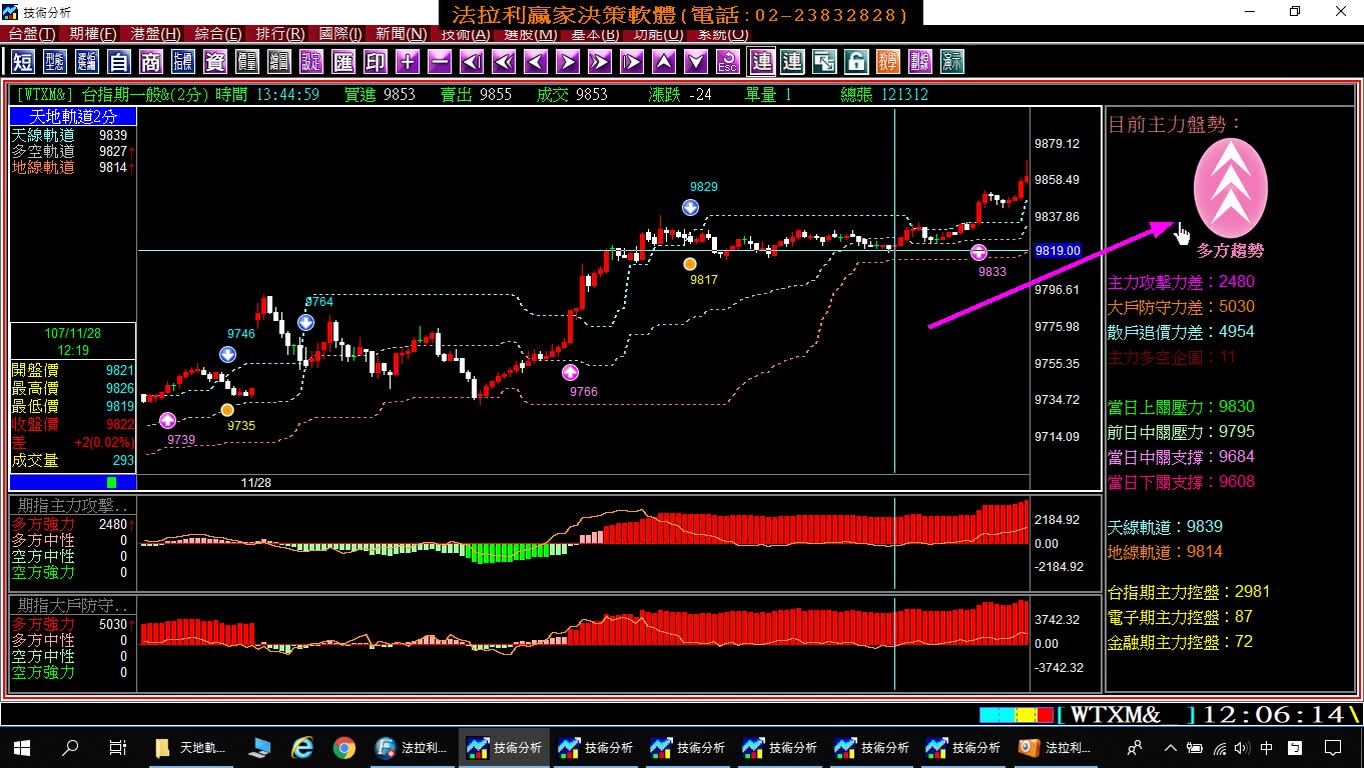Screen dimensions: 1364x768
Task: Click the 匯 export toolbar icon
Action: [344, 62]
